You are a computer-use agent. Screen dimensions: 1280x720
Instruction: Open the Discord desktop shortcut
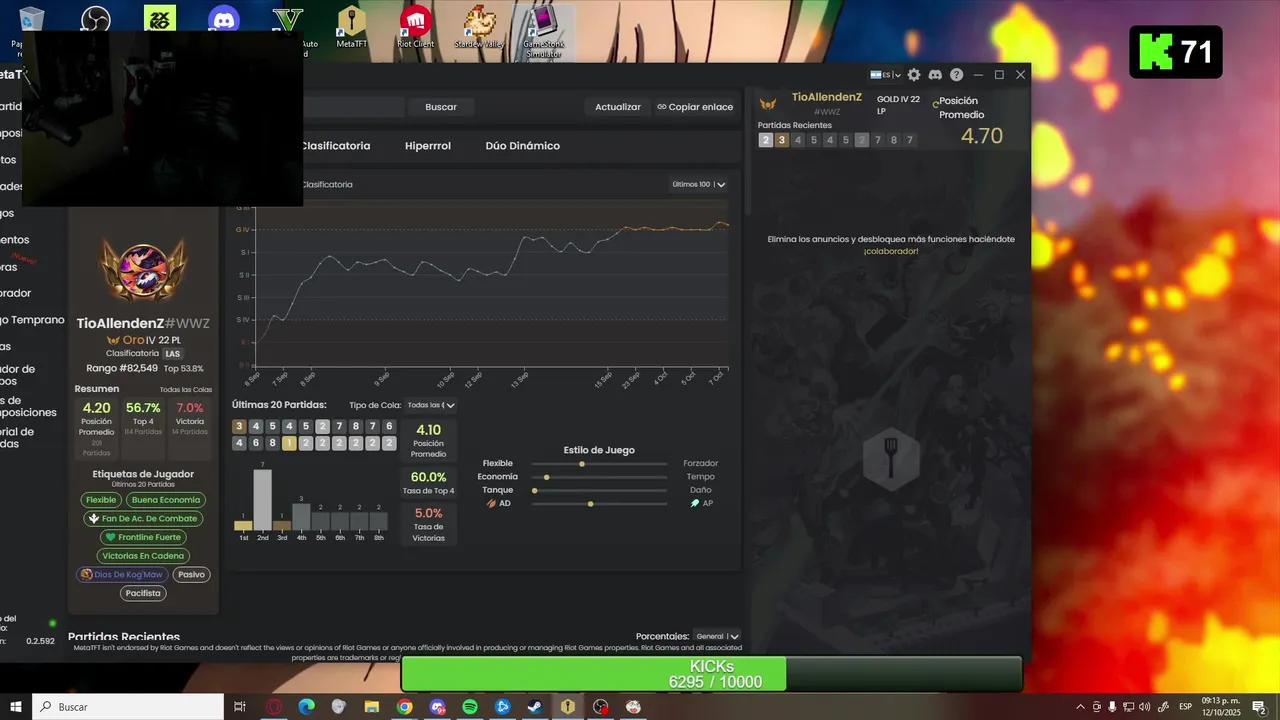224,20
